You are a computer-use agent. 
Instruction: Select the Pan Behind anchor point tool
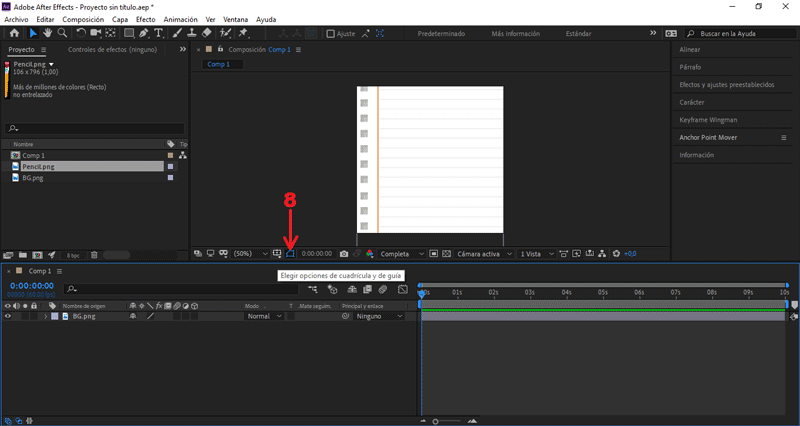click(110, 33)
